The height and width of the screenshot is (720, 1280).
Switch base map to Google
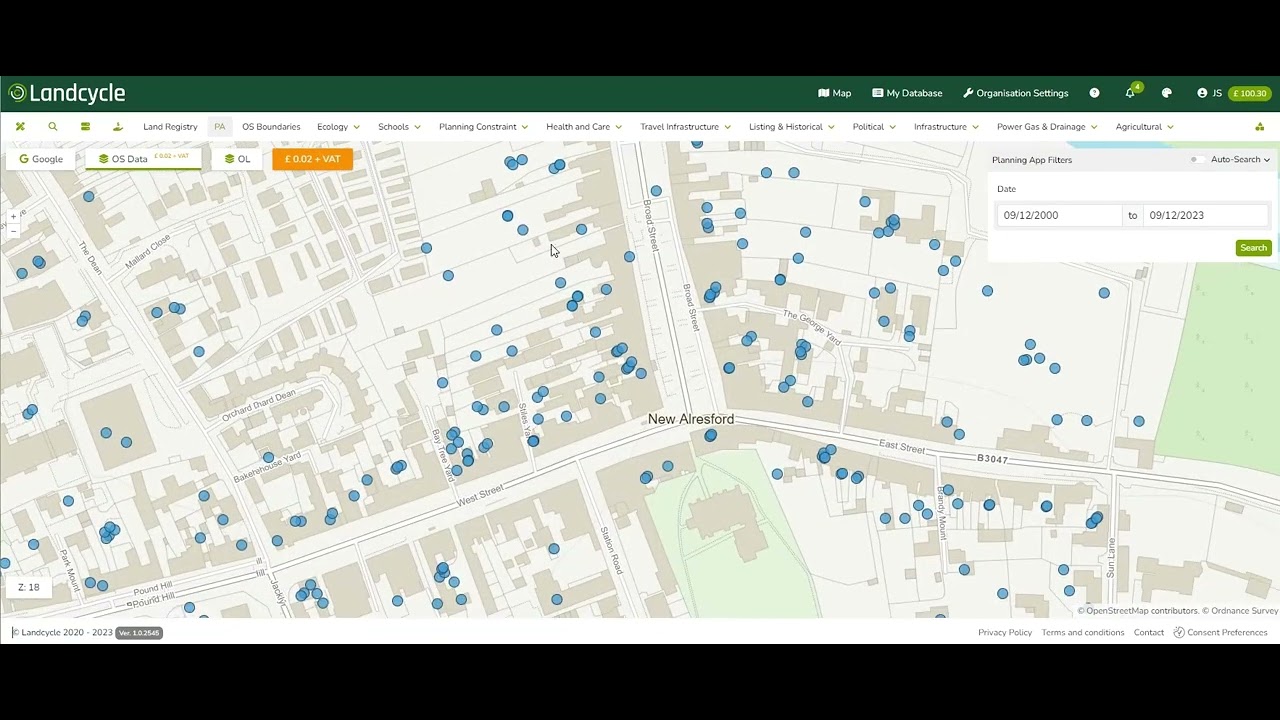(x=41, y=159)
